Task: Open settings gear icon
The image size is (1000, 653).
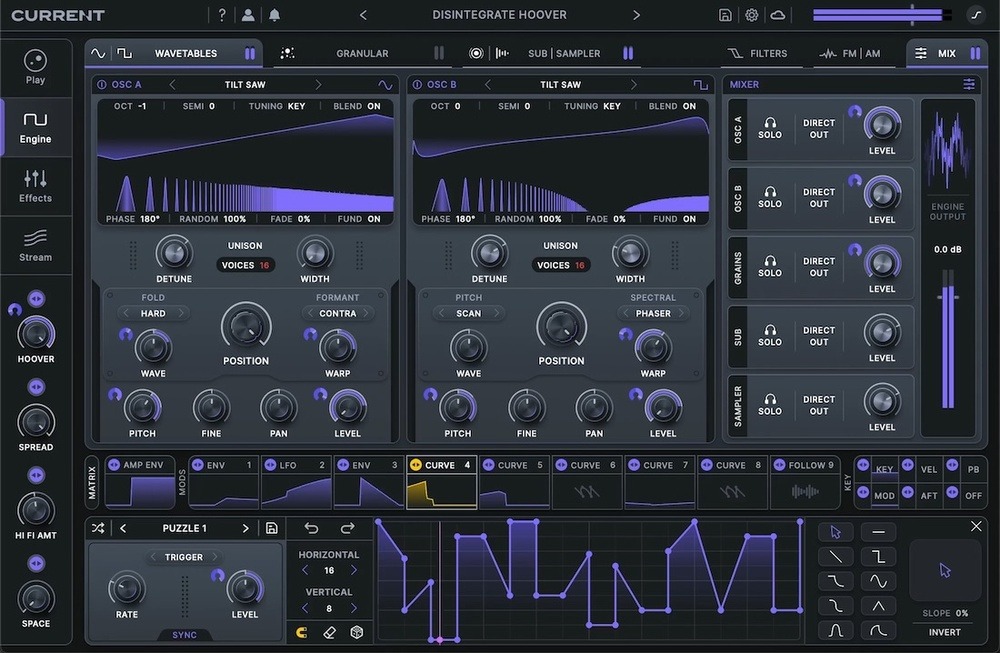Action: point(752,15)
